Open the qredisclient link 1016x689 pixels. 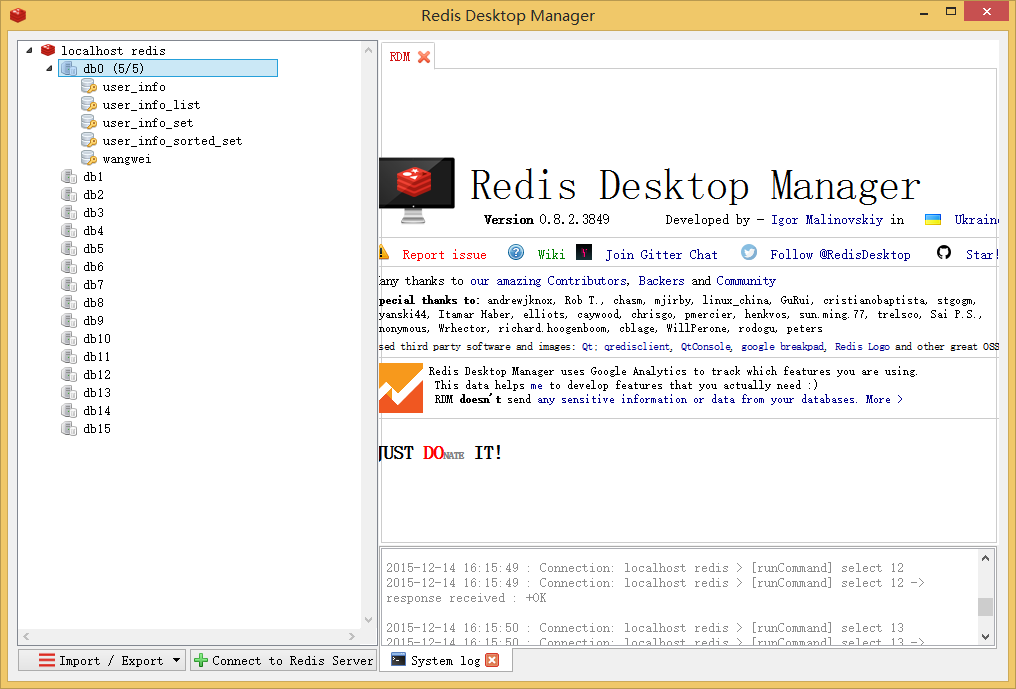[x=637, y=347]
